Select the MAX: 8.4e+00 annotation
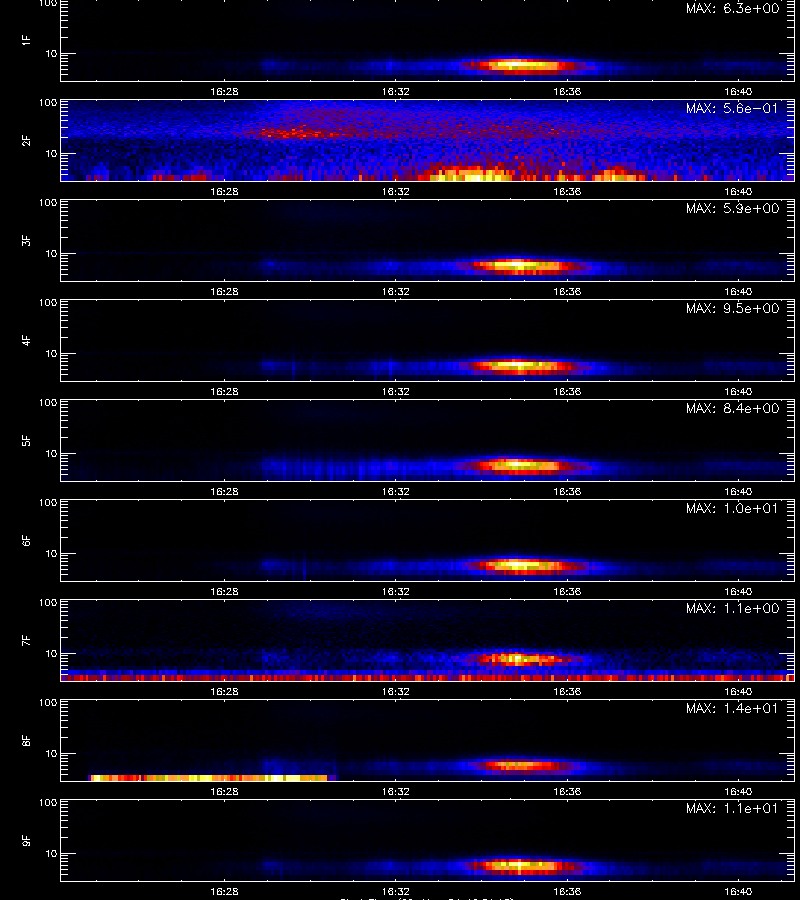800x900 pixels. [733, 408]
